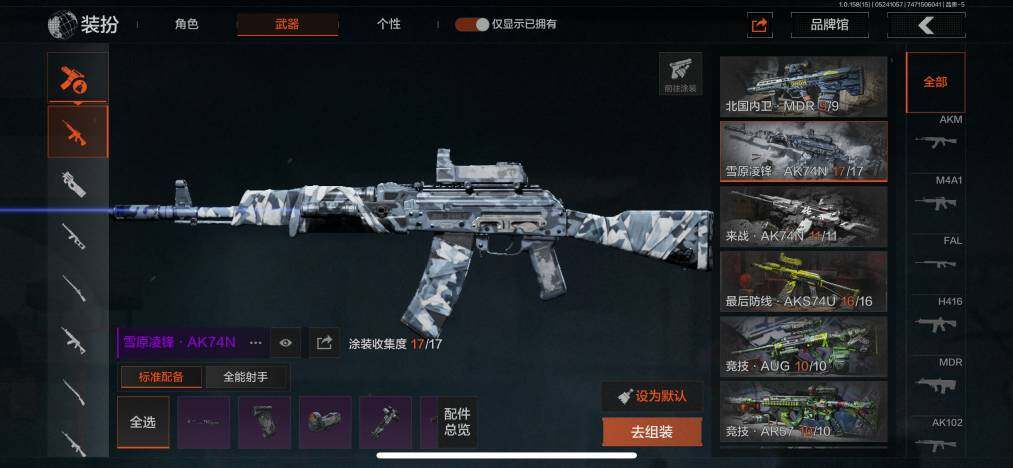Select the orange assault rifle category icon
The image size is (1013, 468).
78,132
